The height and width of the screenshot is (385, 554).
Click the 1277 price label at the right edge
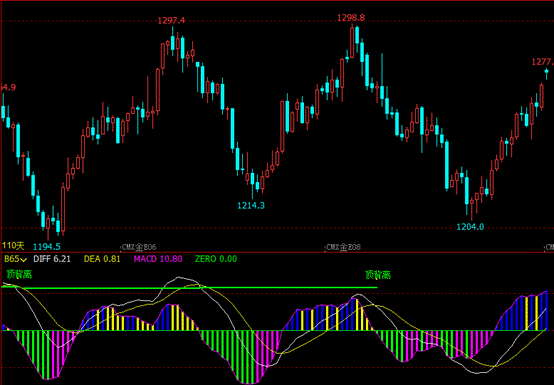pos(543,62)
